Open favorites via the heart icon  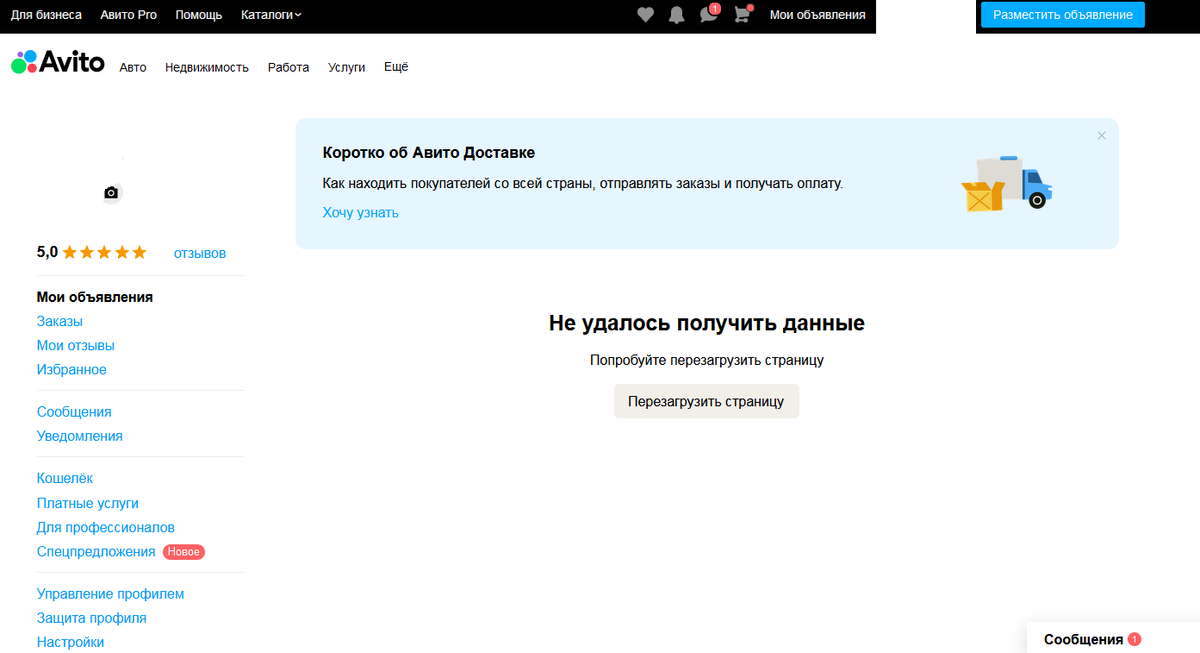click(645, 14)
